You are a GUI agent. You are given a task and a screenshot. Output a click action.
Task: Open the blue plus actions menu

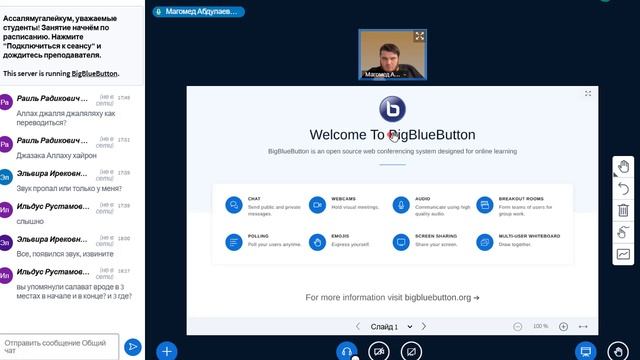pos(167,351)
